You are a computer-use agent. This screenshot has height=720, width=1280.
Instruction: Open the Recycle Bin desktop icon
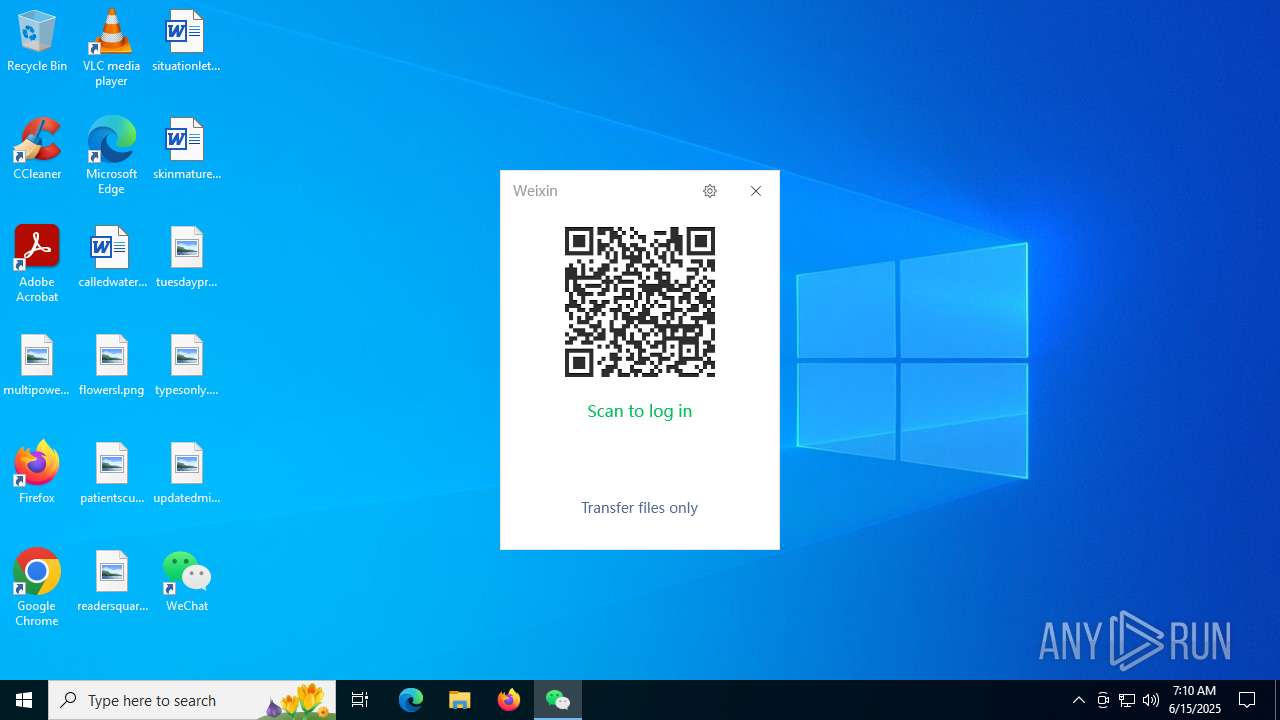point(37,41)
